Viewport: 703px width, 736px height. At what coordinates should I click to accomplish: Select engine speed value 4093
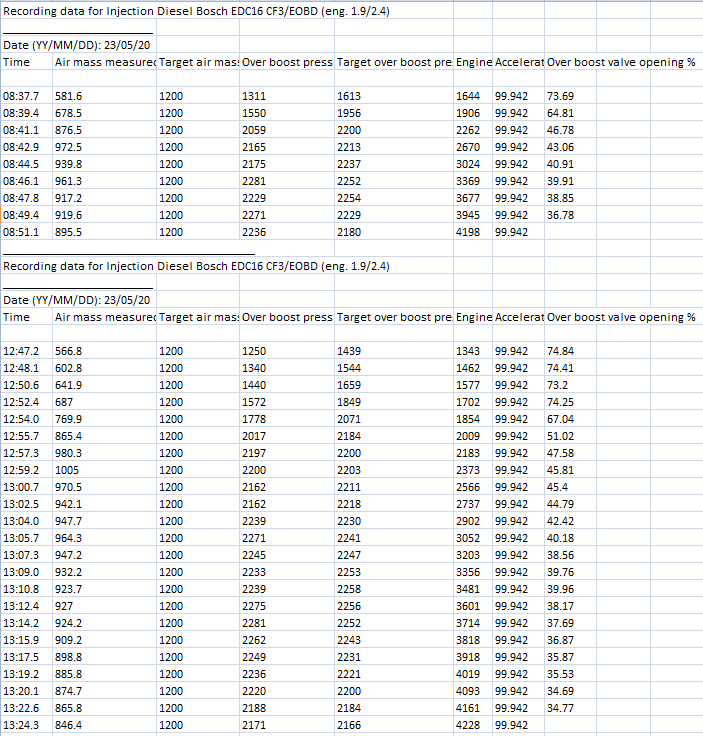coord(468,691)
